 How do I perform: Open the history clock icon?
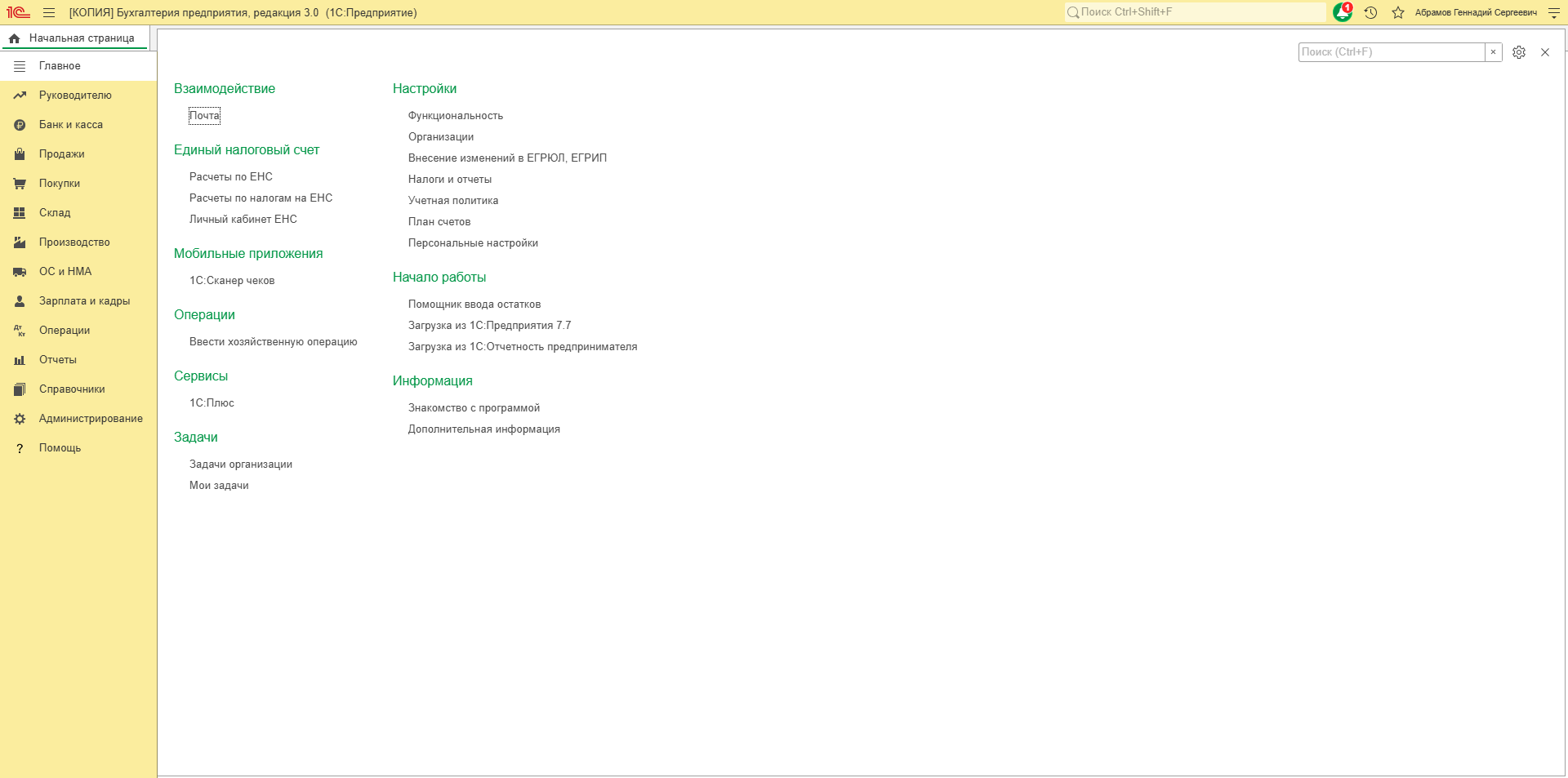pos(1370,12)
